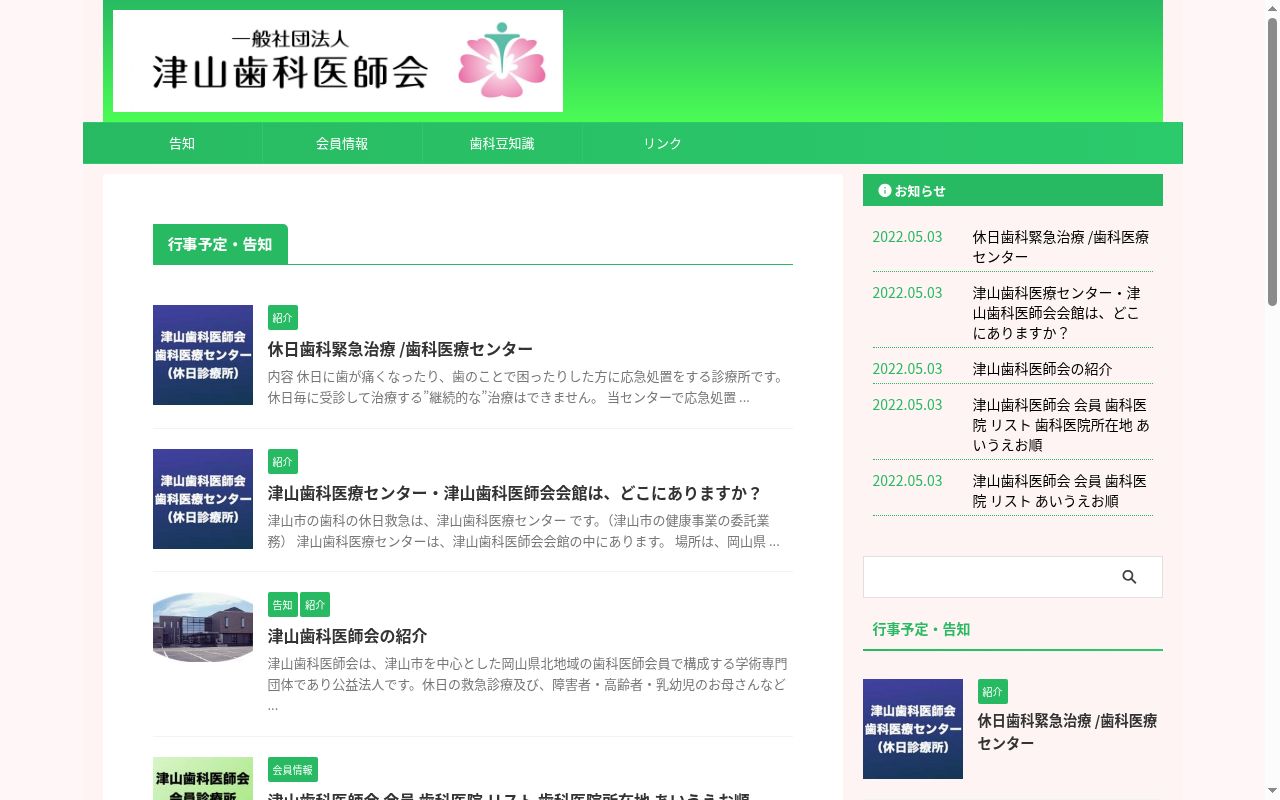
Task: Open news item 歯科医院 リスト あいうえお順
Action: [1060, 491]
